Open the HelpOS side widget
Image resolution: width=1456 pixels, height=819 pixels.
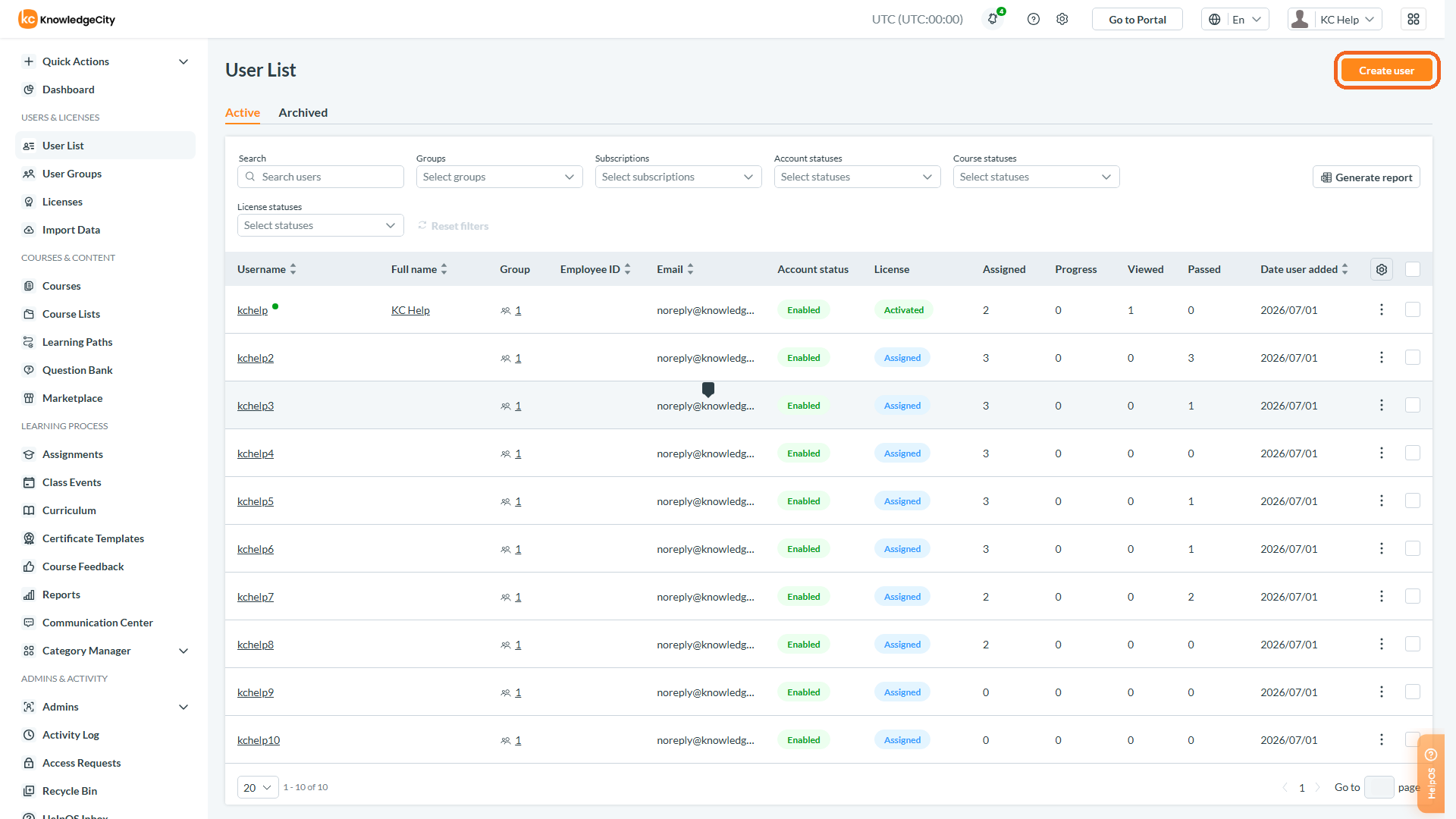click(x=1431, y=773)
